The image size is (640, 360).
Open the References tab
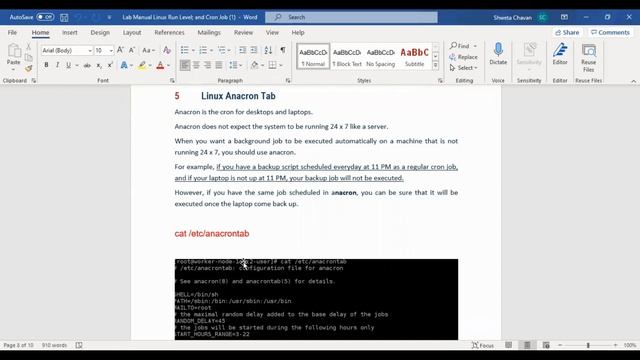(169, 32)
